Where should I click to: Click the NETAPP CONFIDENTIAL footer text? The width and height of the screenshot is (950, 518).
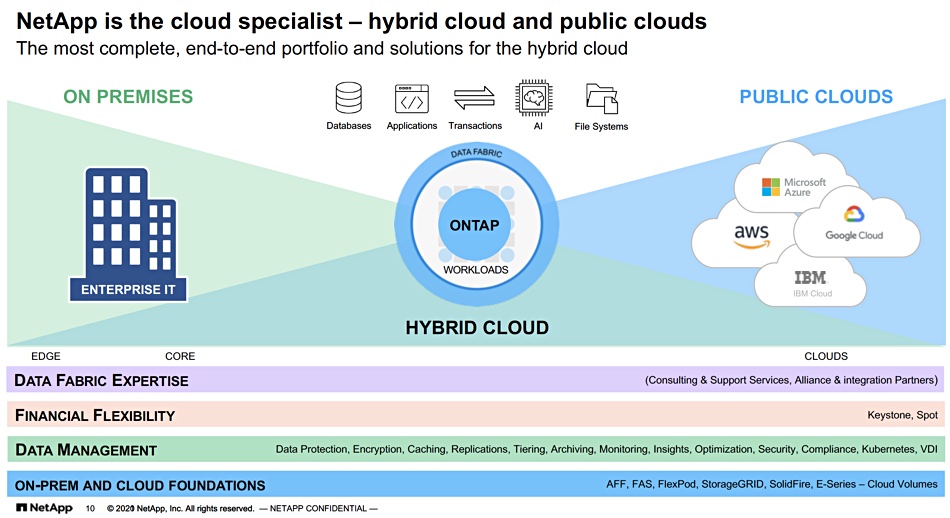coord(318,508)
